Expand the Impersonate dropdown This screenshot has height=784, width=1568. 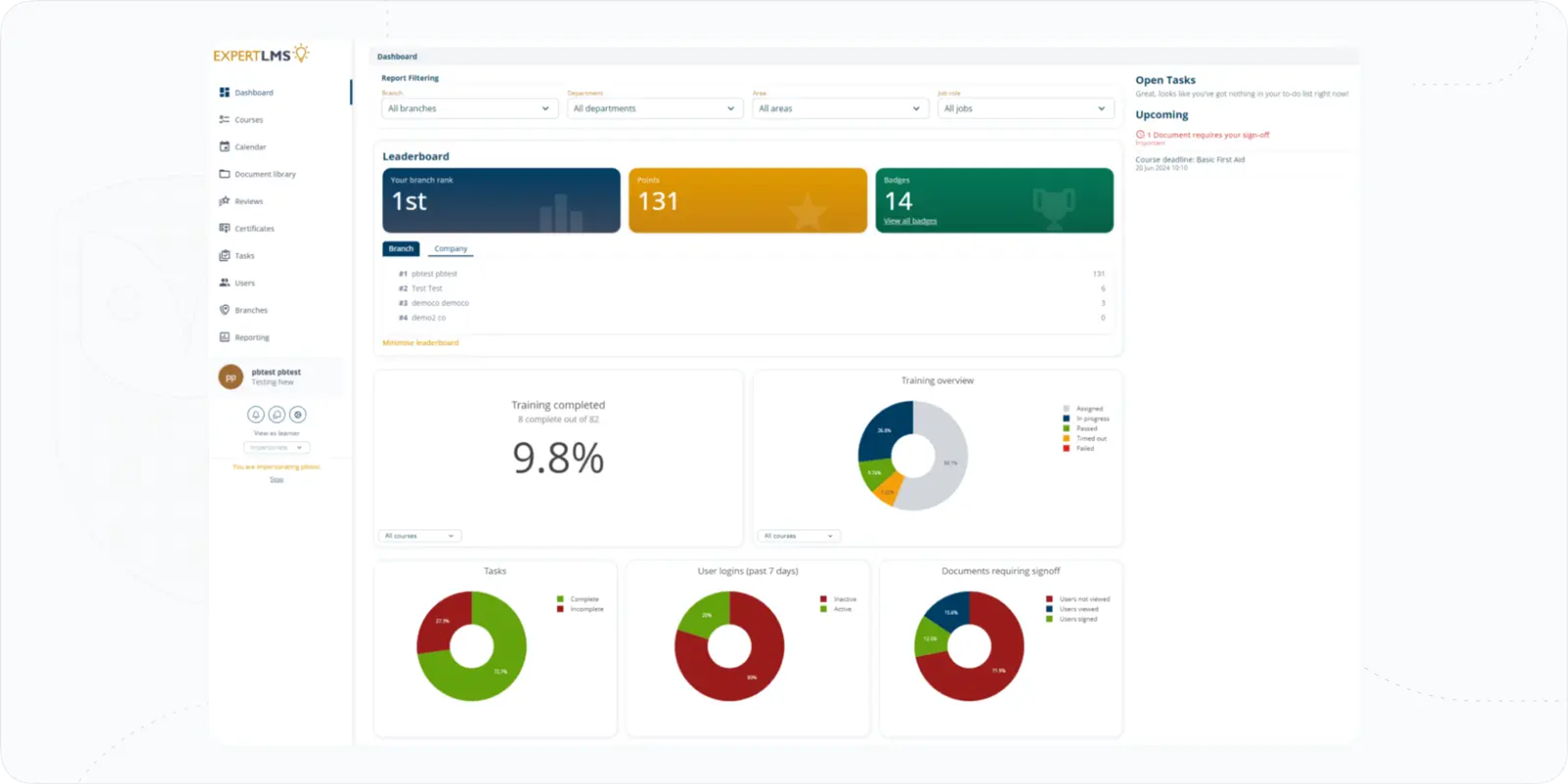tap(276, 448)
